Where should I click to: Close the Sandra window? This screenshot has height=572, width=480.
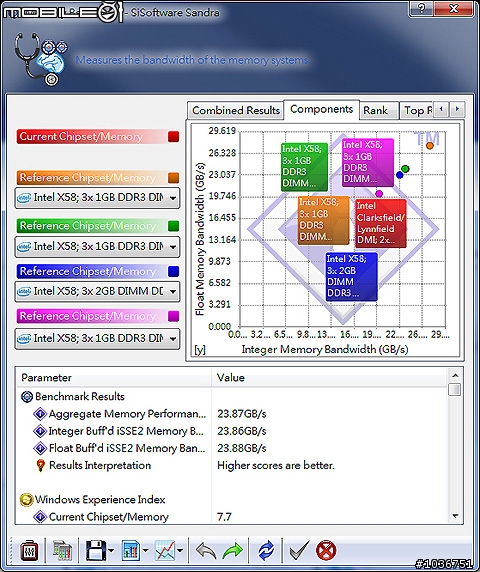pyautogui.click(x=453, y=8)
